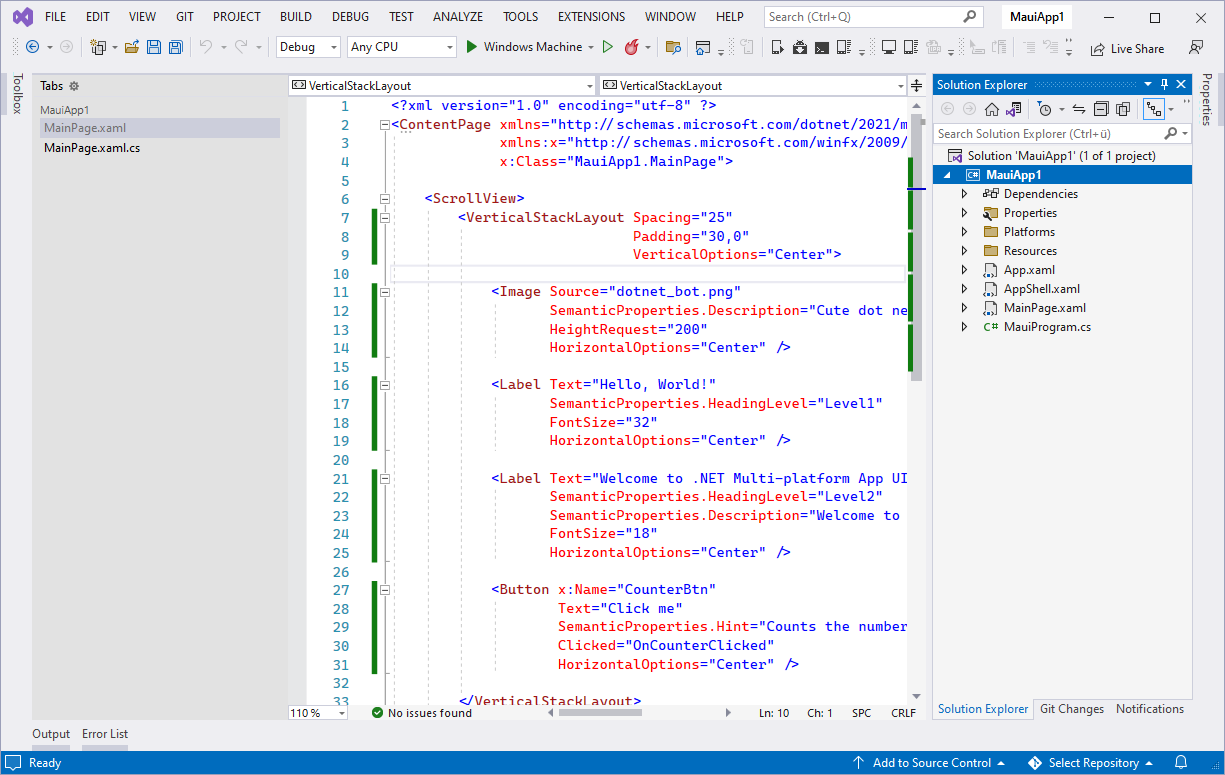Open the BUILD menu

[x=295, y=17]
